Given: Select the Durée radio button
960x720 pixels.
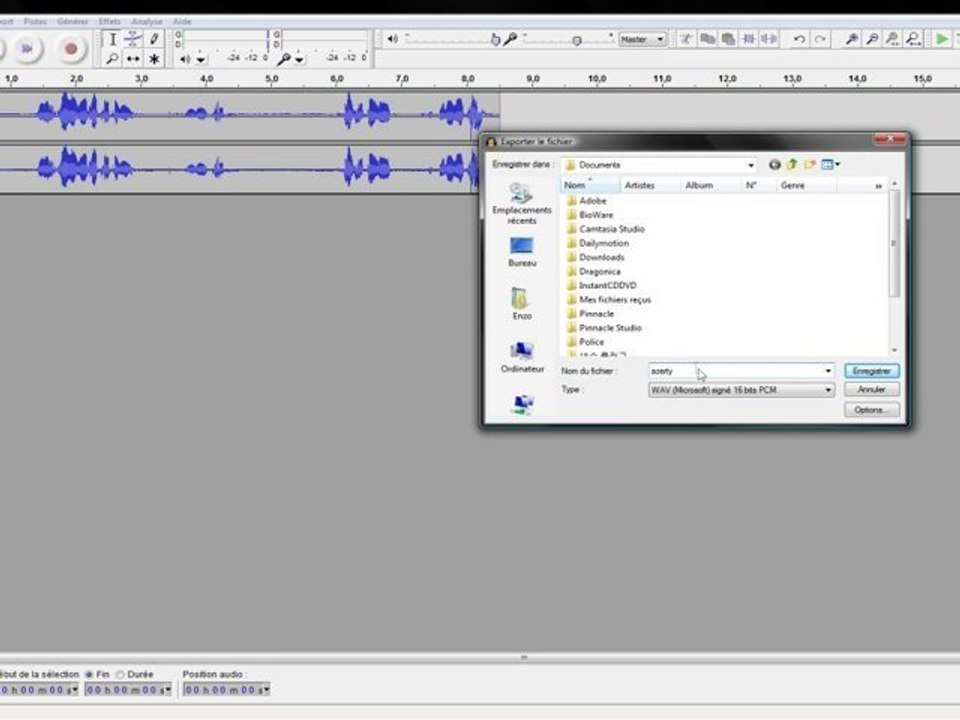Looking at the screenshot, I should (121, 674).
